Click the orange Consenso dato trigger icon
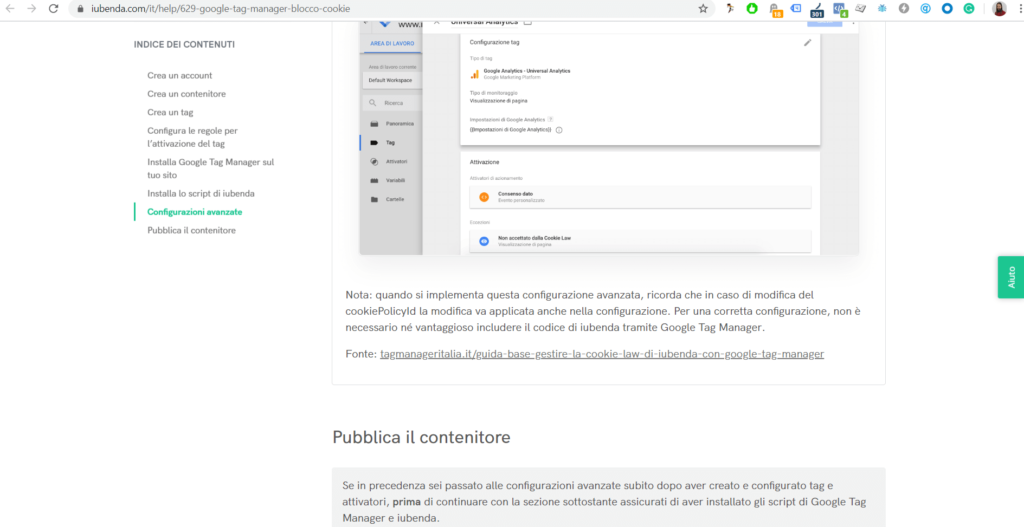 click(484, 197)
